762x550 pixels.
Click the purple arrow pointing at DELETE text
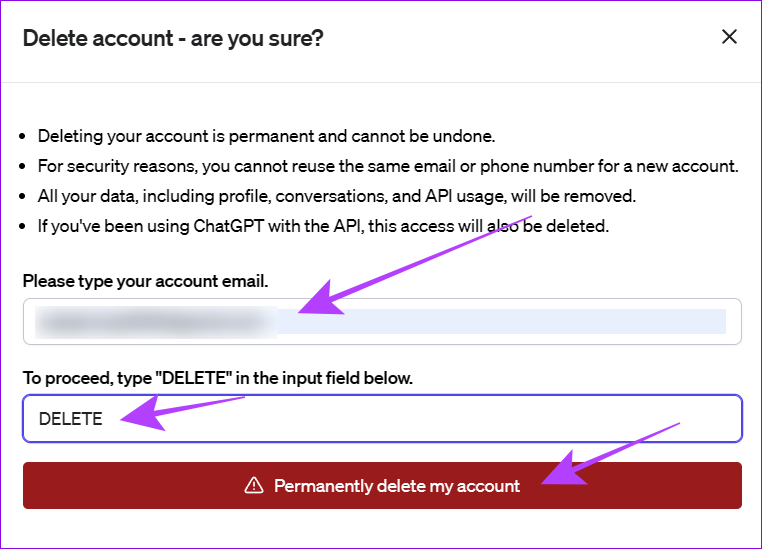183,413
